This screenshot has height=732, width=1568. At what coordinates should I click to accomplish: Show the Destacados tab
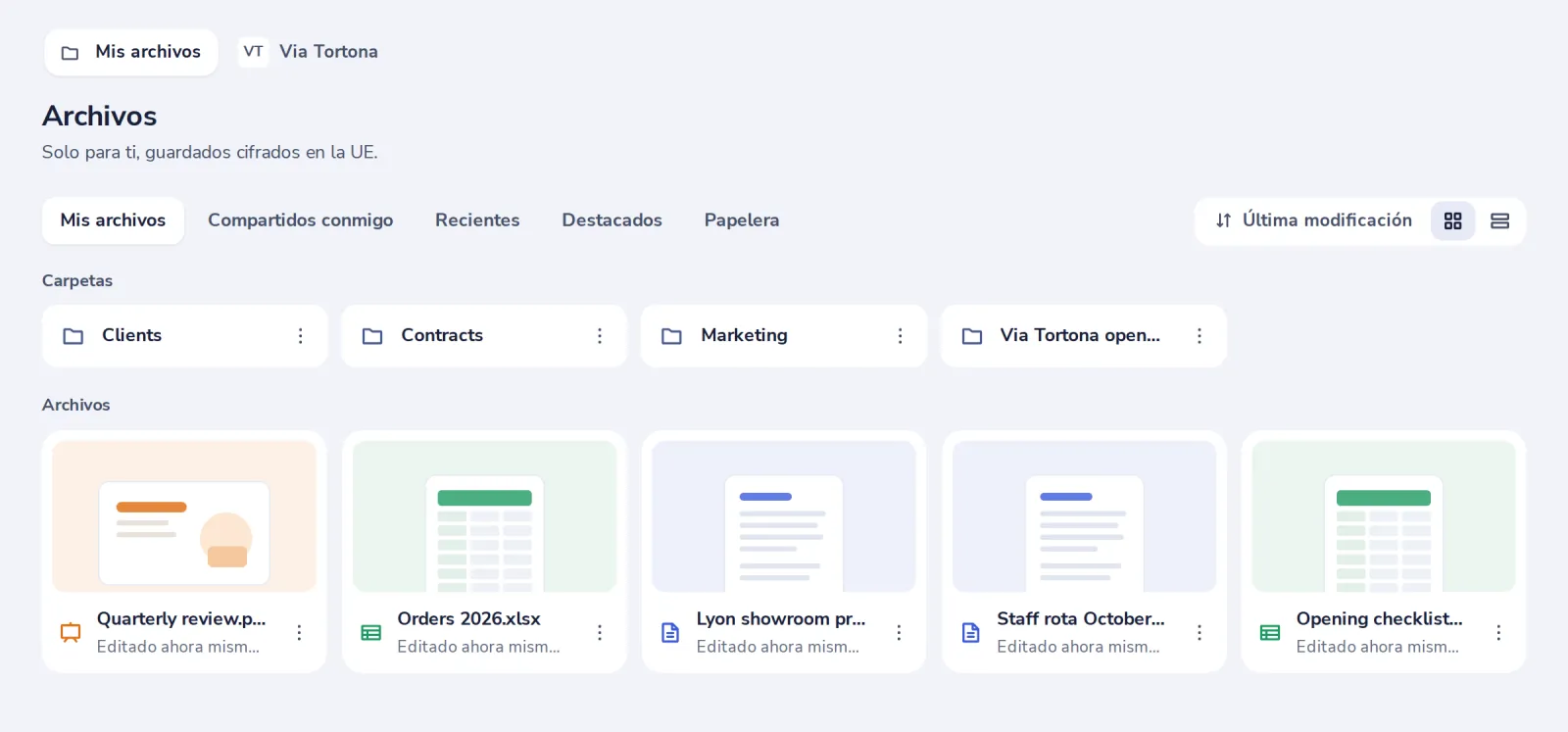click(x=612, y=220)
